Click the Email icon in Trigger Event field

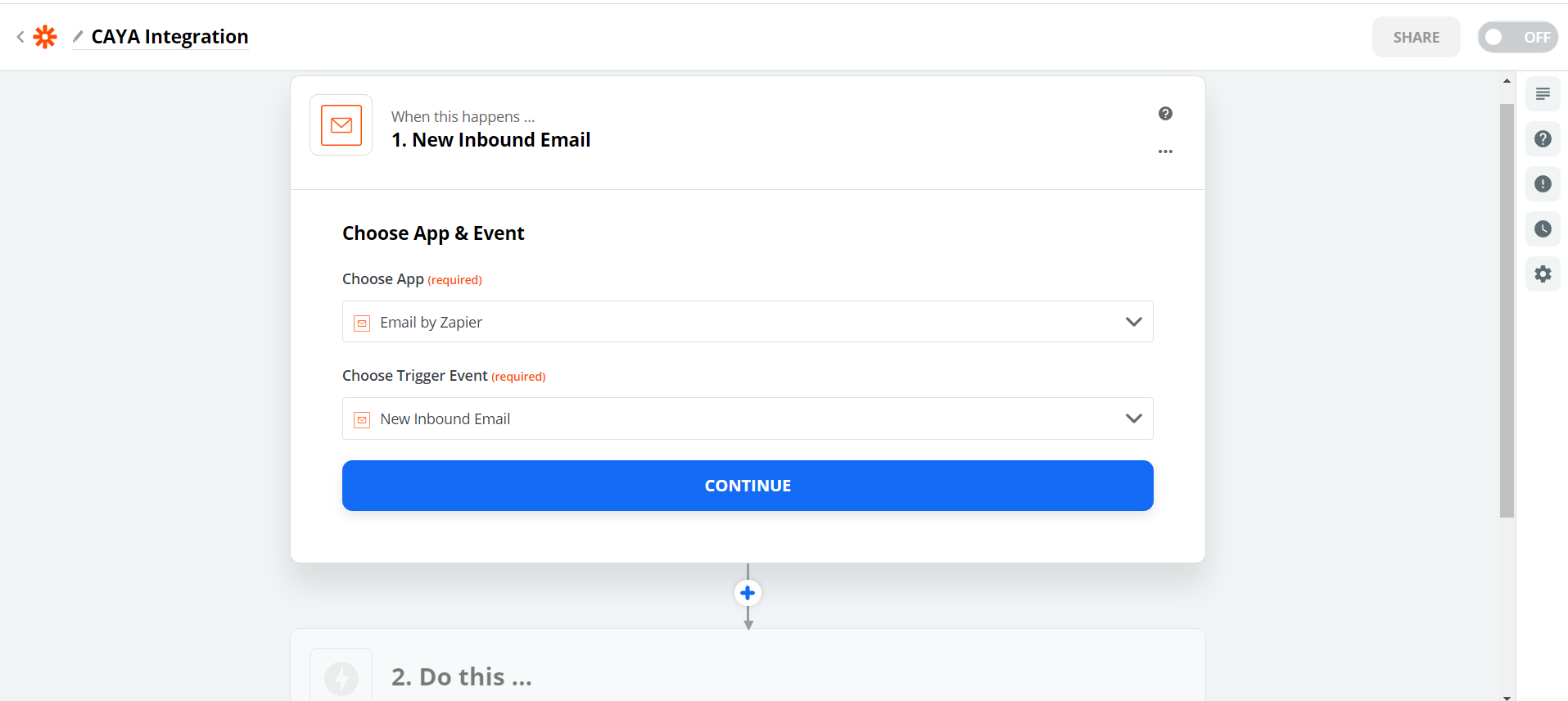coord(362,419)
